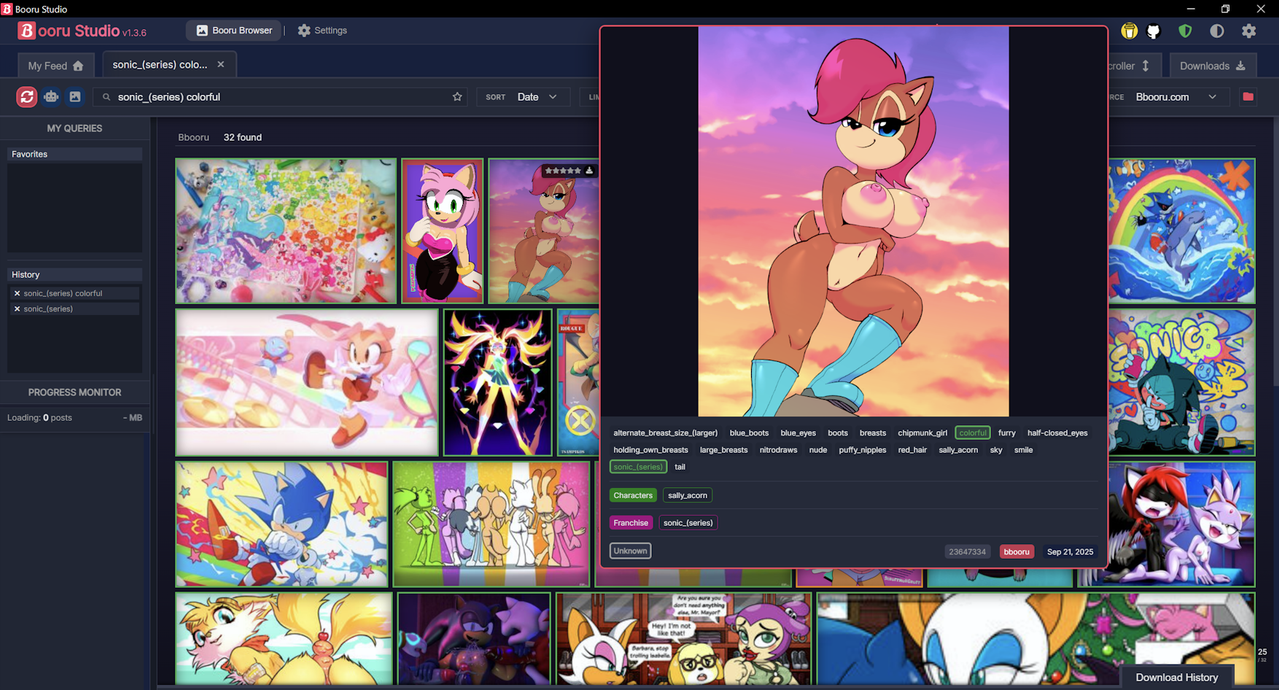1279x690 pixels.
Task: Click 'sally_acorn' under Characters
Action: click(687, 495)
